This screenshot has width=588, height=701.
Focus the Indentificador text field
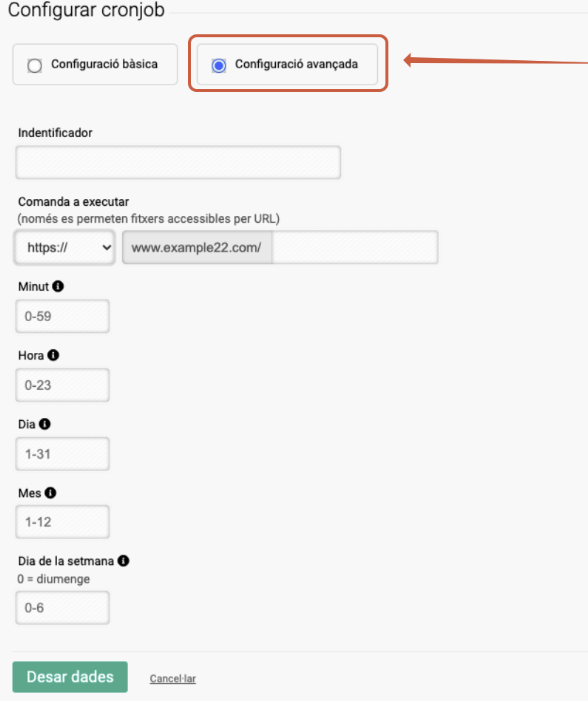[x=178, y=162]
